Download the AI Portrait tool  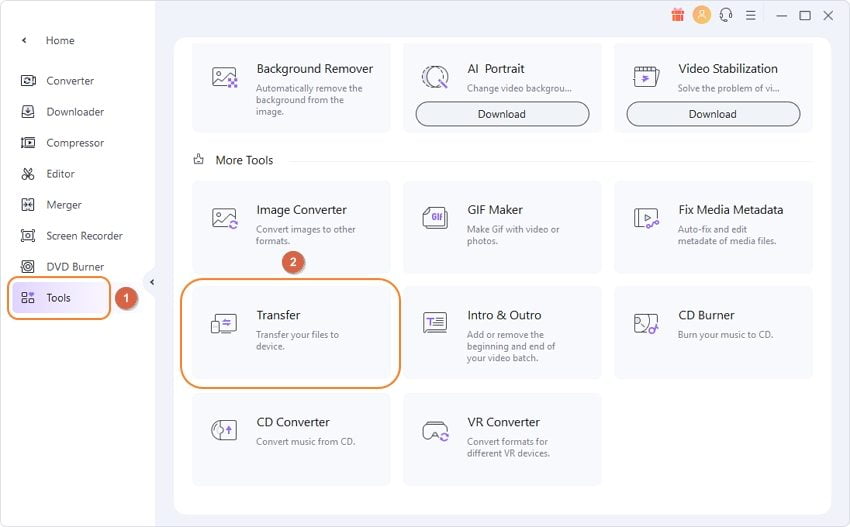[501, 114]
